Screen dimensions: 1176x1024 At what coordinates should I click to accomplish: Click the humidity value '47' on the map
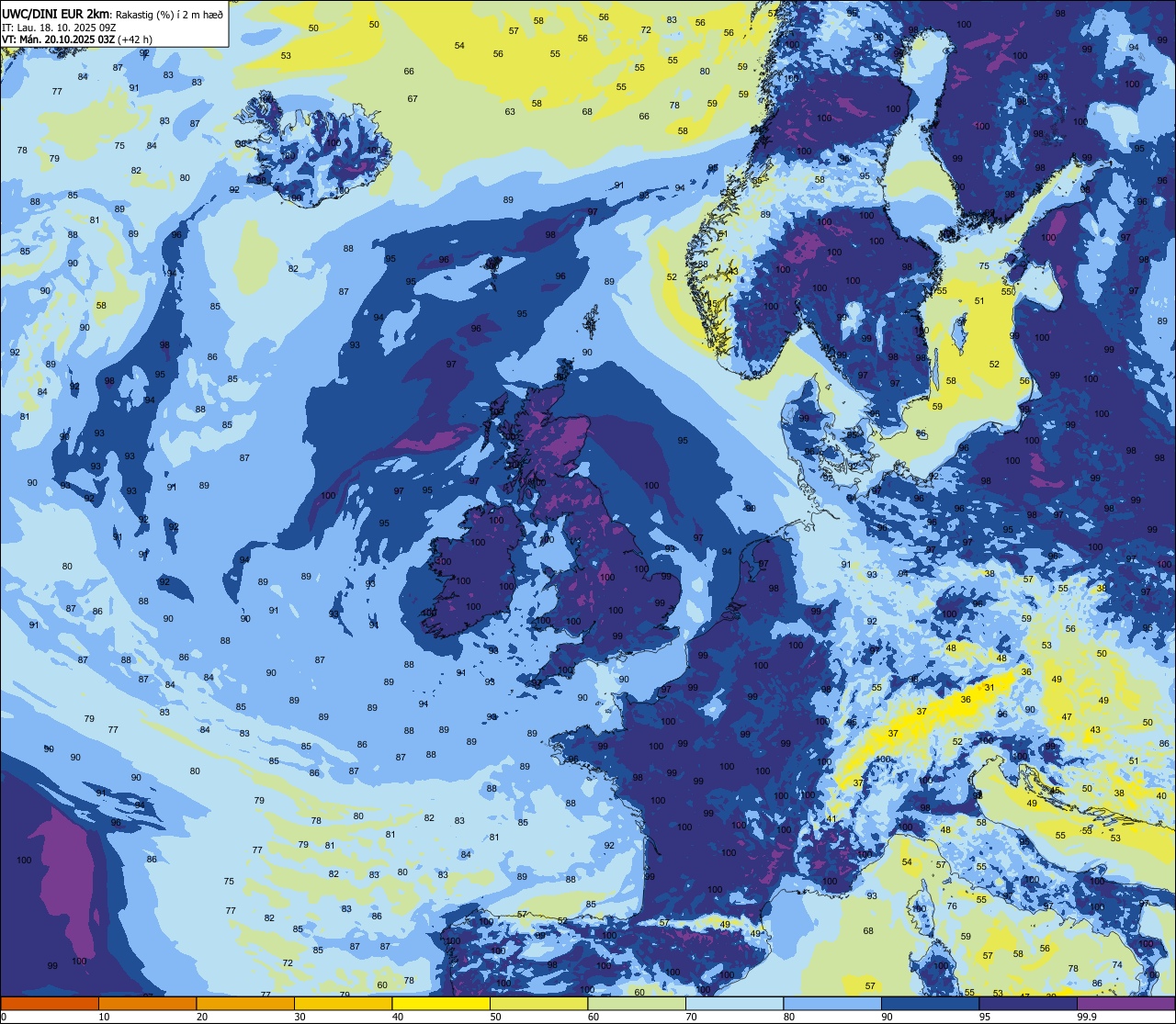[1067, 717]
